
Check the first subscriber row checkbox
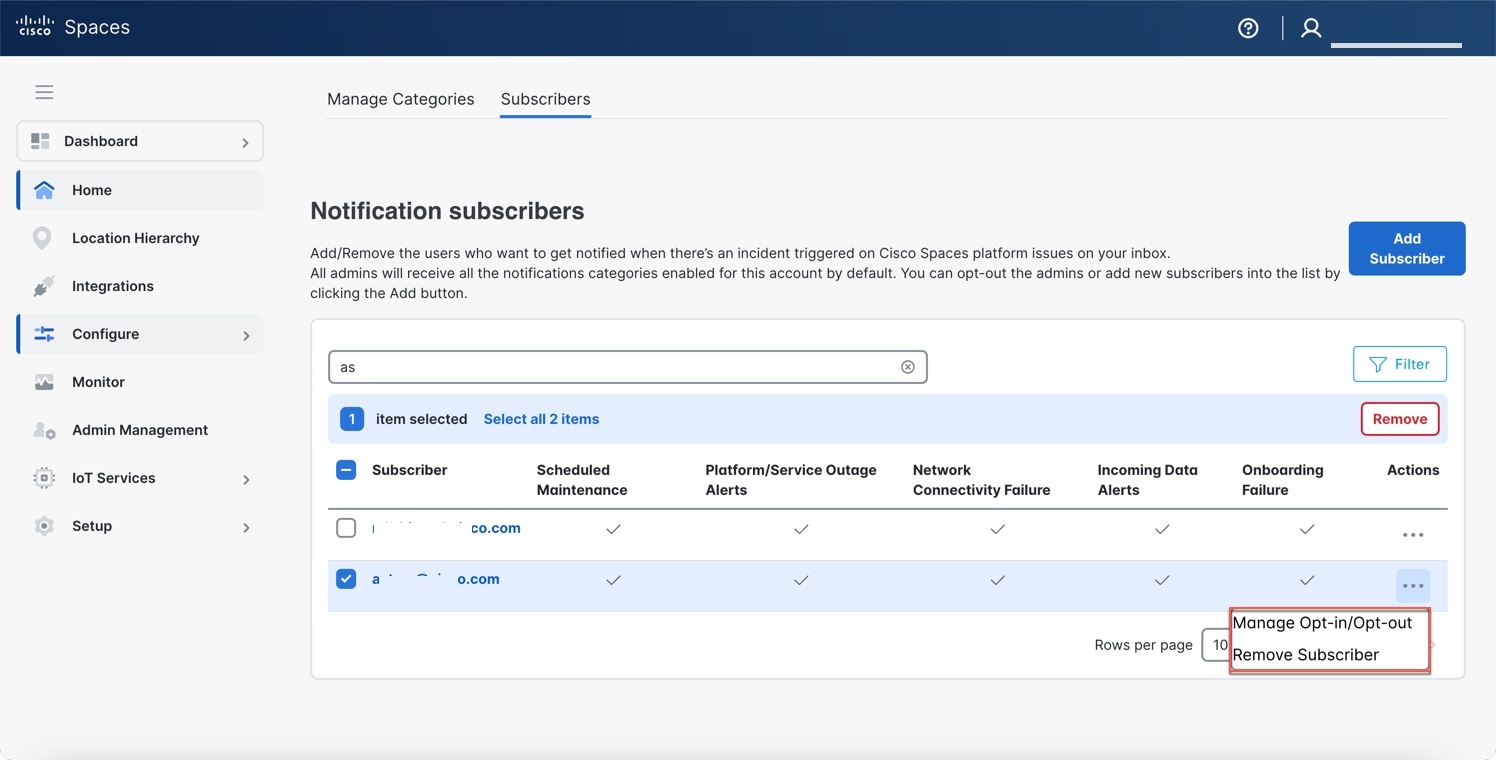[346, 528]
